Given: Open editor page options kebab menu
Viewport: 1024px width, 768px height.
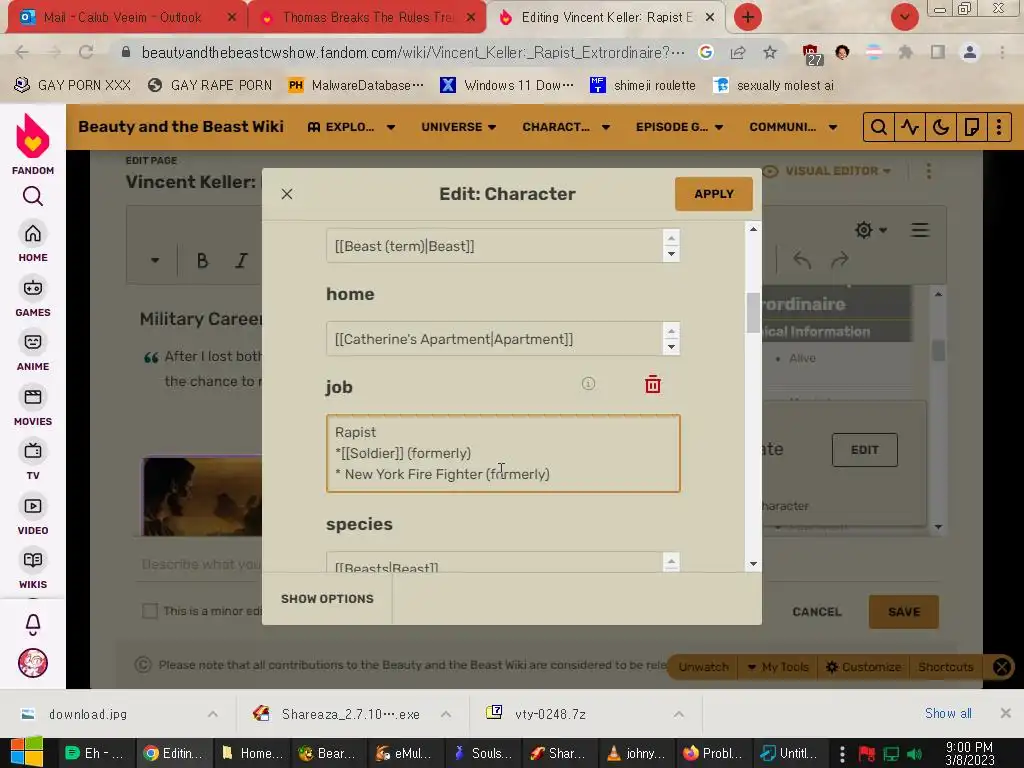Looking at the screenshot, I should [x=929, y=171].
